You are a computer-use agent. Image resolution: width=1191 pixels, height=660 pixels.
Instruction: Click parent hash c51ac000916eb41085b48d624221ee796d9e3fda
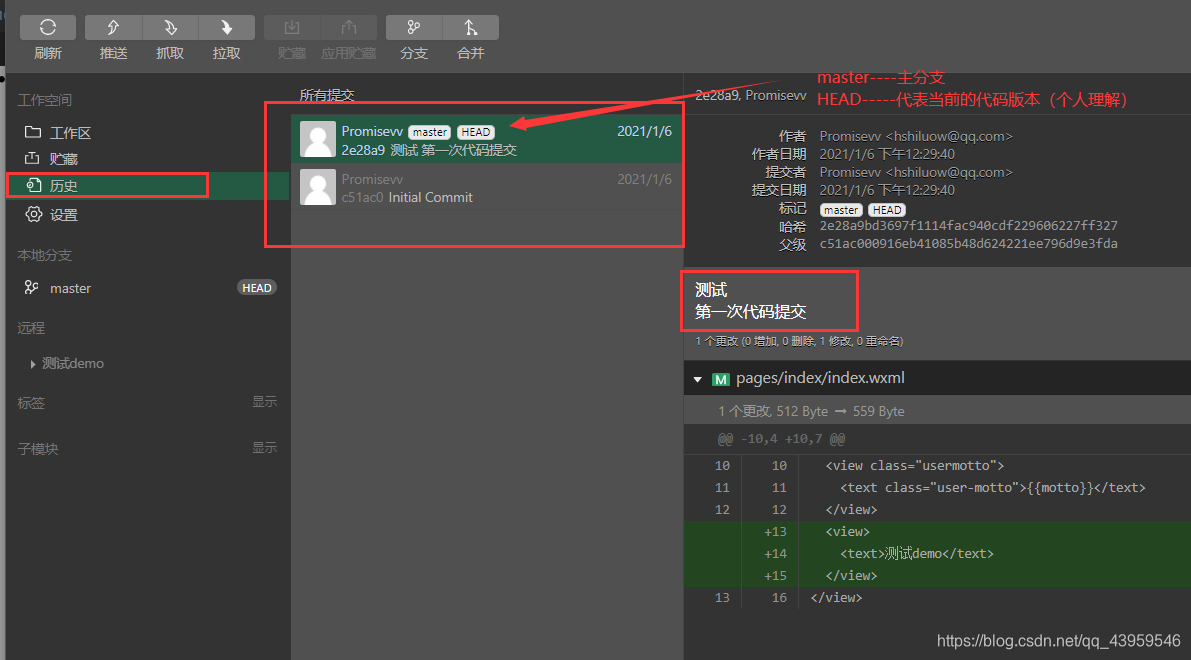click(968, 244)
